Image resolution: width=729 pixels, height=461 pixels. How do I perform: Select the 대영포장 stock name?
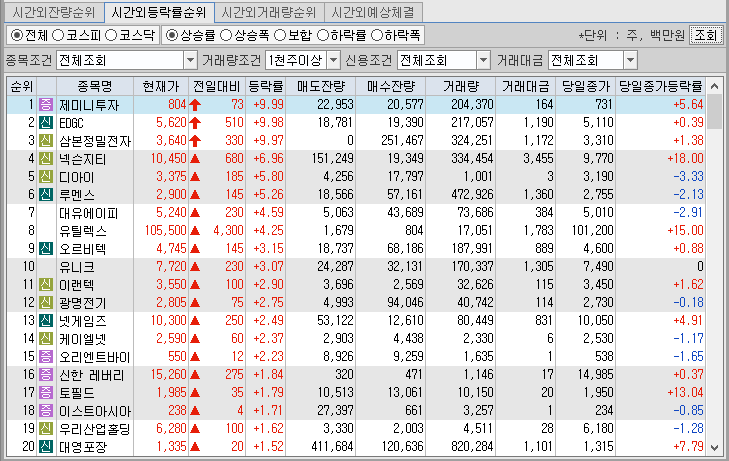click(83, 447)
